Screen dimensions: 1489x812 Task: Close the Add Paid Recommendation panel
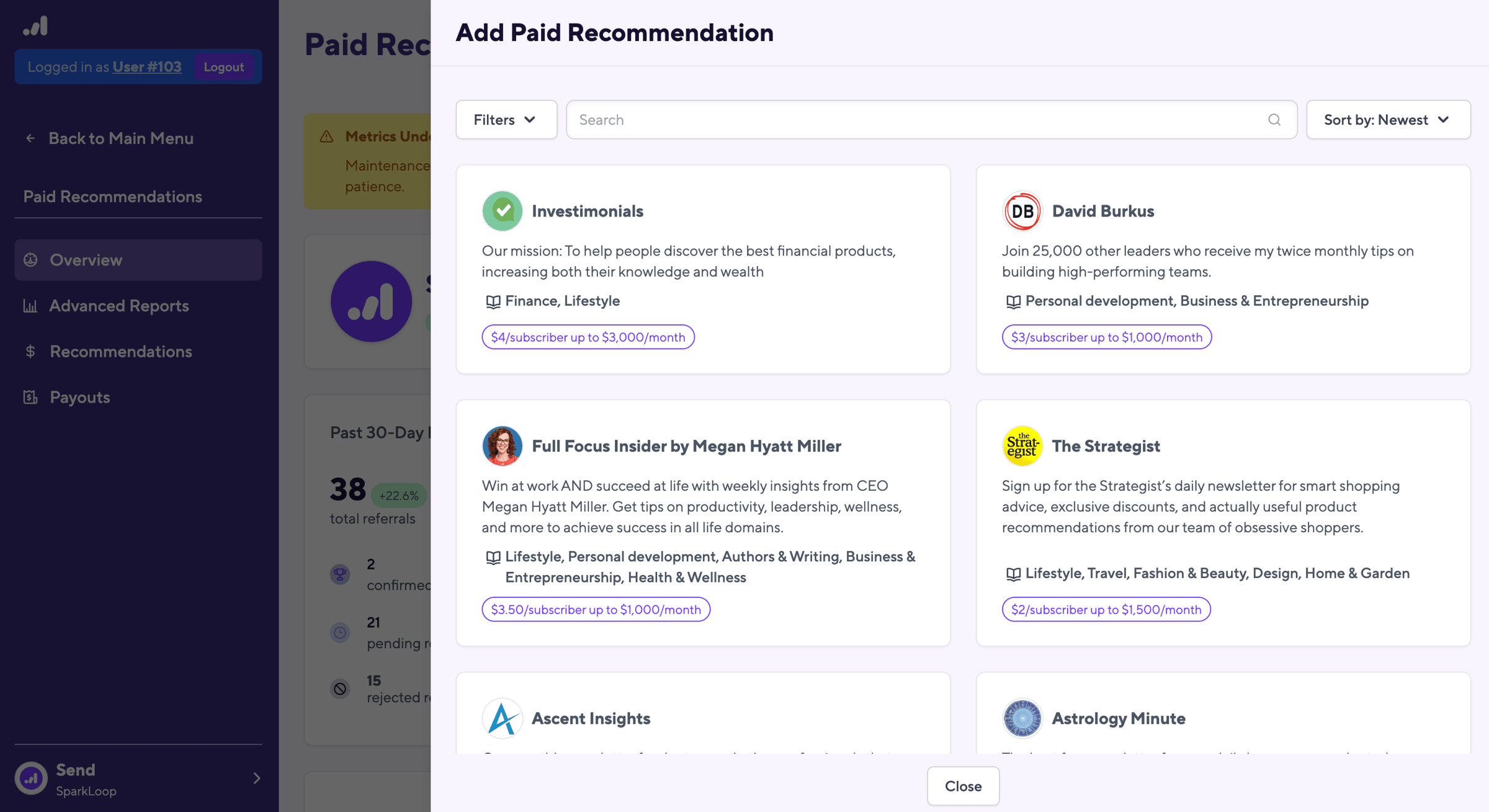[x=963, y=786]
